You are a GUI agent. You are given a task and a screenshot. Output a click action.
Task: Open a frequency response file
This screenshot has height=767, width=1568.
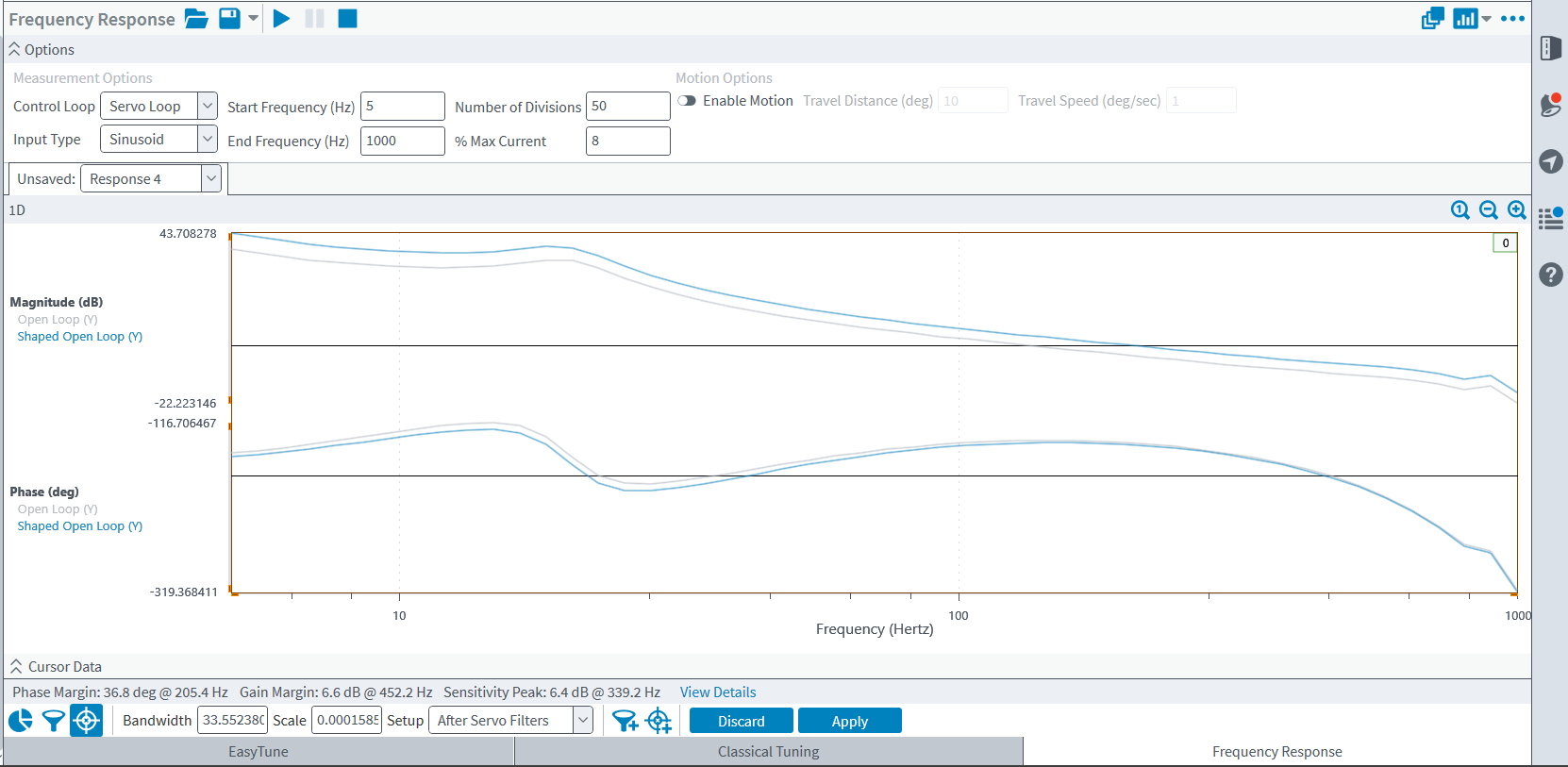click(x=195, y=19)
